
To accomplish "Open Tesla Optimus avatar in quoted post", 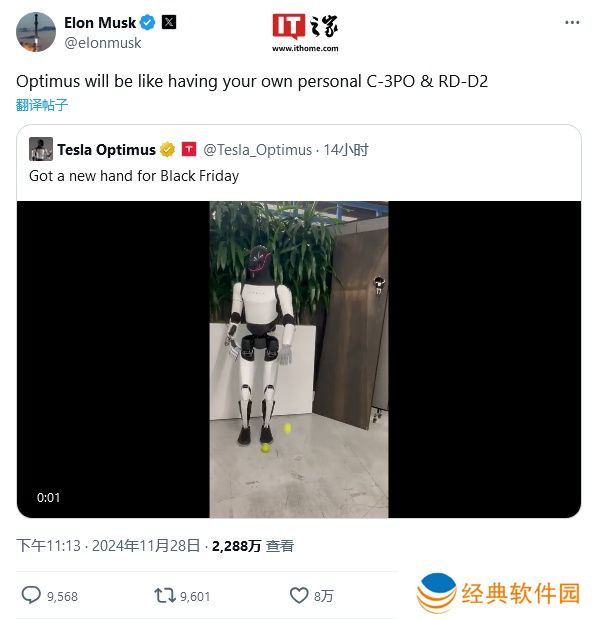I will (x=41, y=149).
